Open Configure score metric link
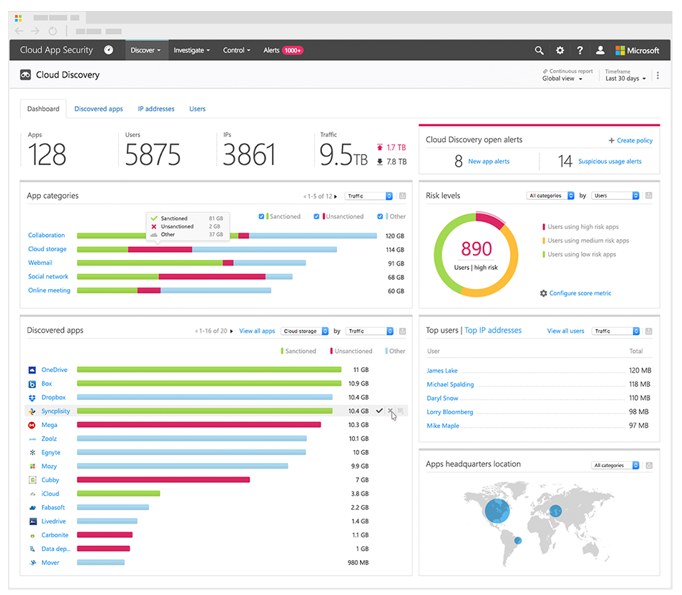This screenshot has width=682, height=595. tap(575, 293)
